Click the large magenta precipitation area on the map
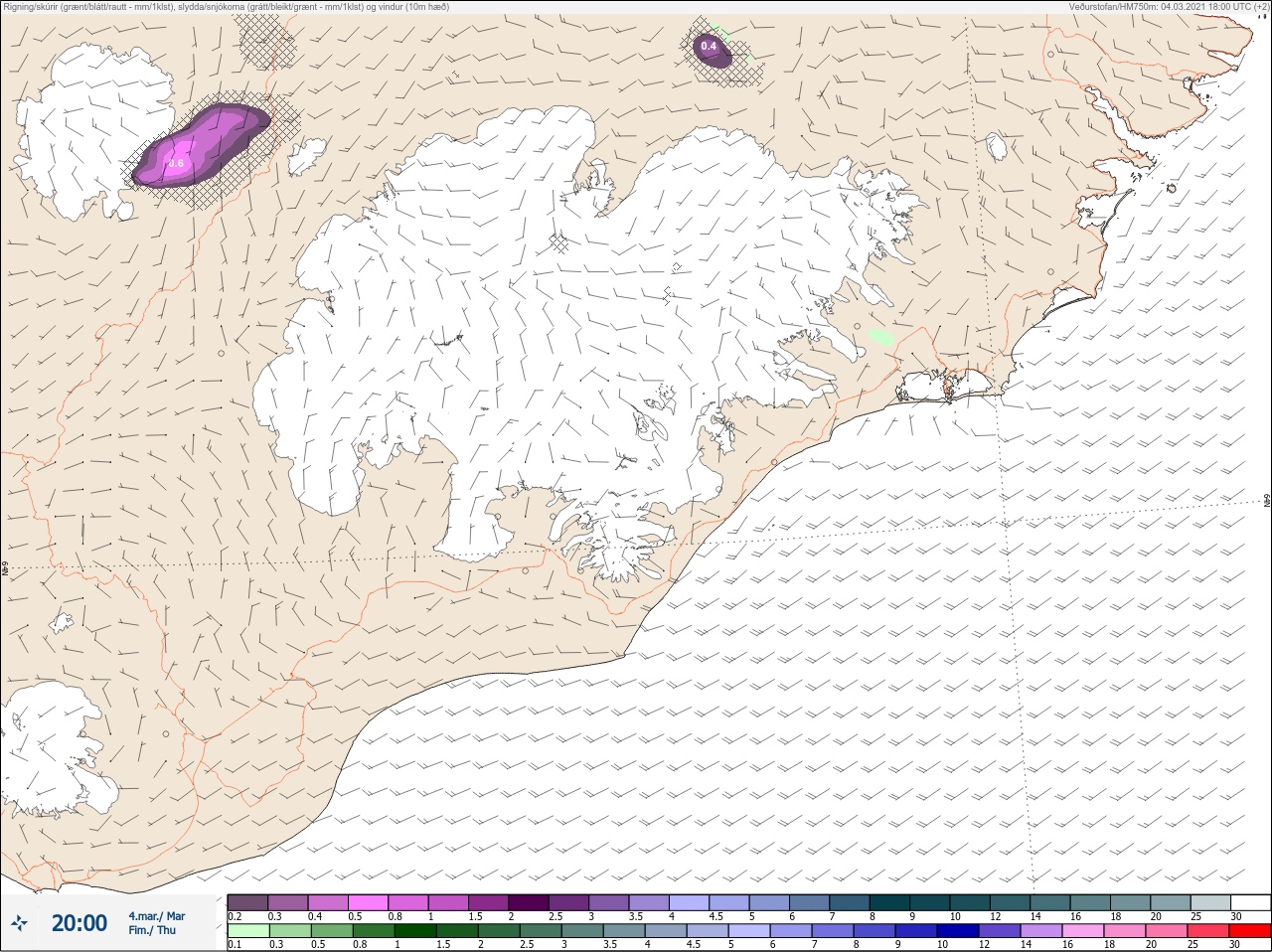The width and height of the screenshot is (1272, 952). click(199, 147)
